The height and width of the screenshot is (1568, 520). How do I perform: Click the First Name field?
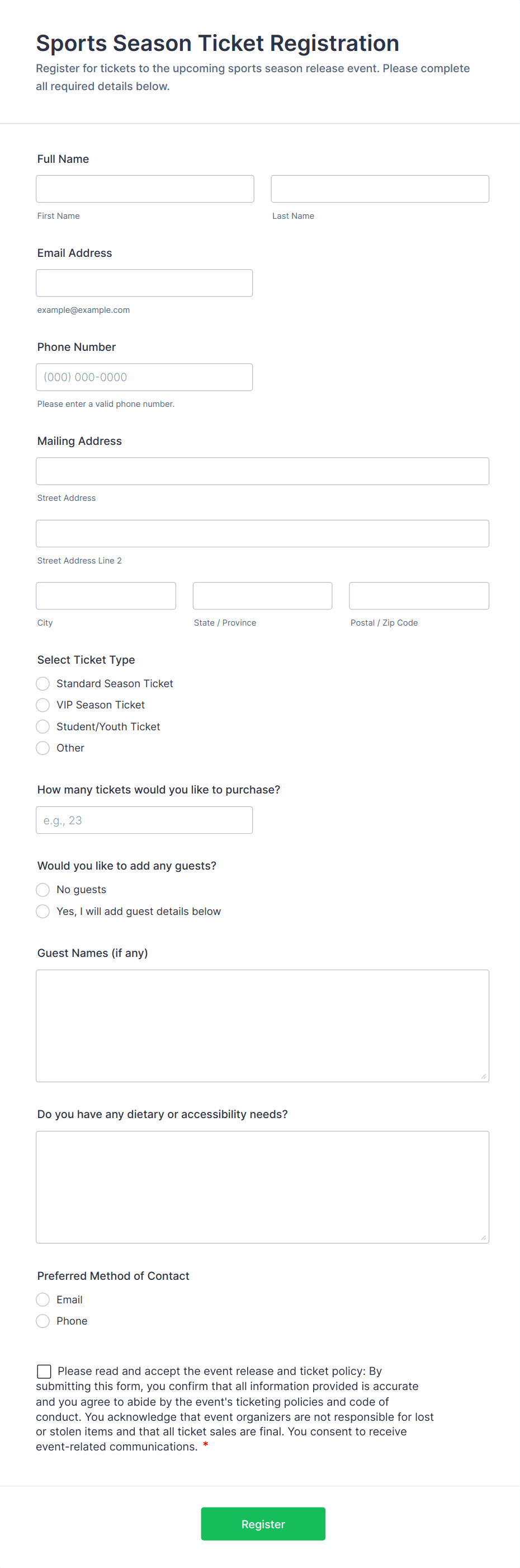(x=145, y=188)
